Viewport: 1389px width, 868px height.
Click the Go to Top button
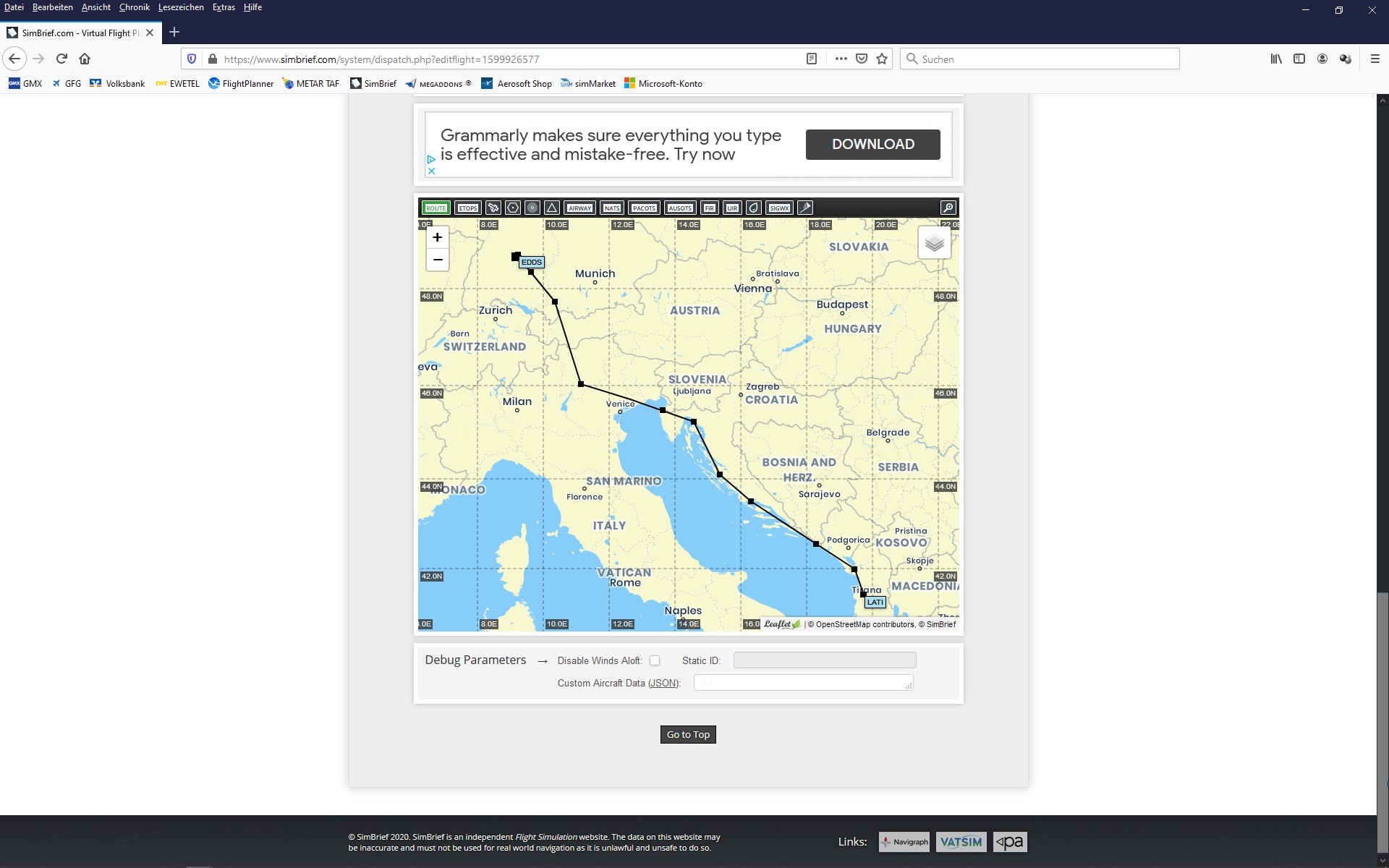(x=688, y=734)
